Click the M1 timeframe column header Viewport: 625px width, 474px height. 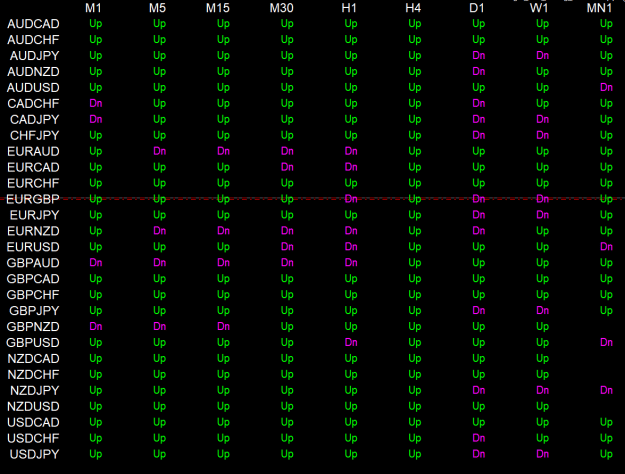[x=93, y=8]
